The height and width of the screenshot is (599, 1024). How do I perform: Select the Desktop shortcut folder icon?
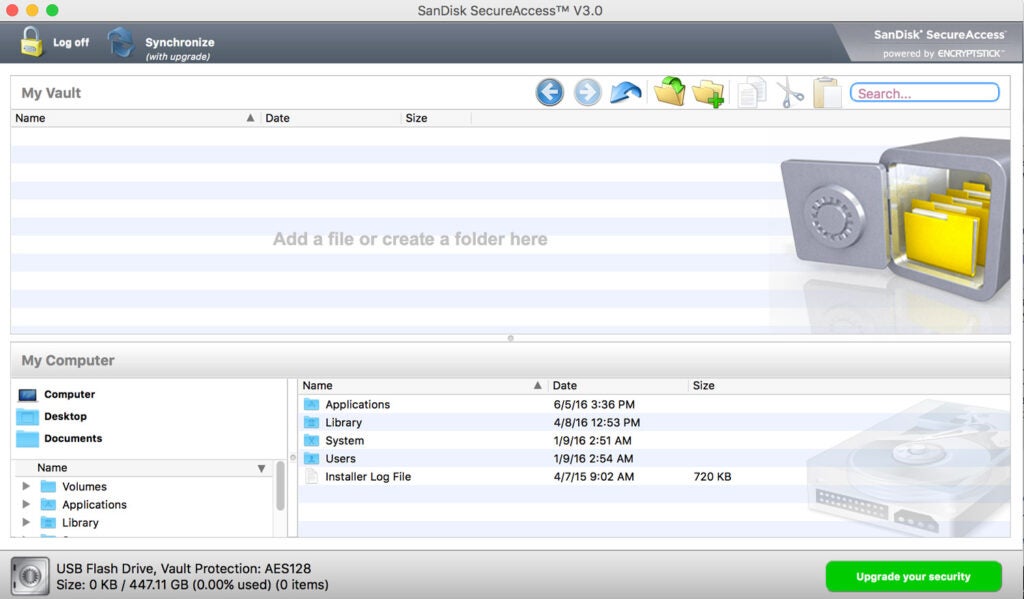27,417
